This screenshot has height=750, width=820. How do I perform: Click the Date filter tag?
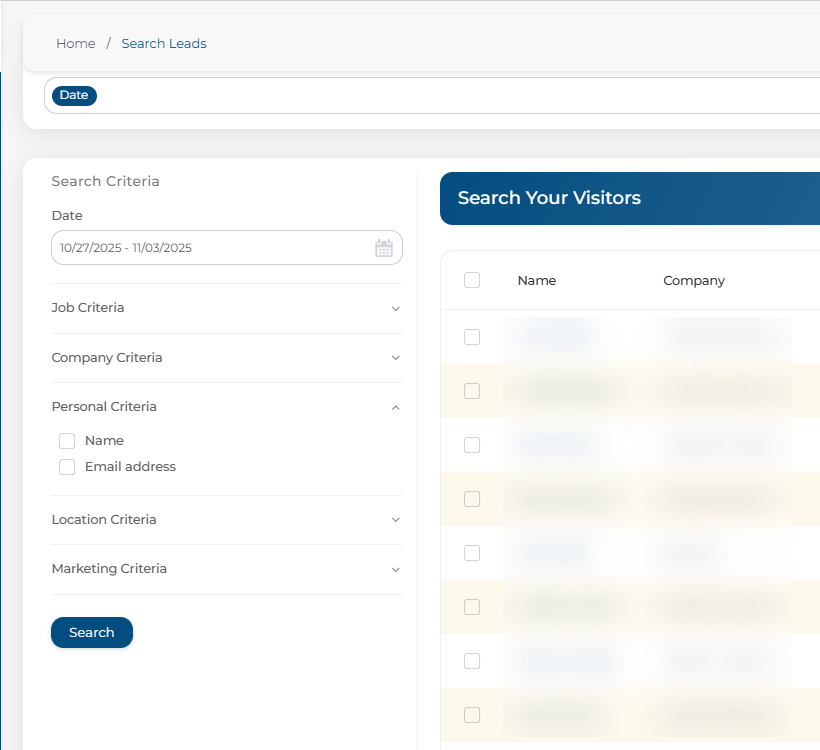tap(74, 96)
